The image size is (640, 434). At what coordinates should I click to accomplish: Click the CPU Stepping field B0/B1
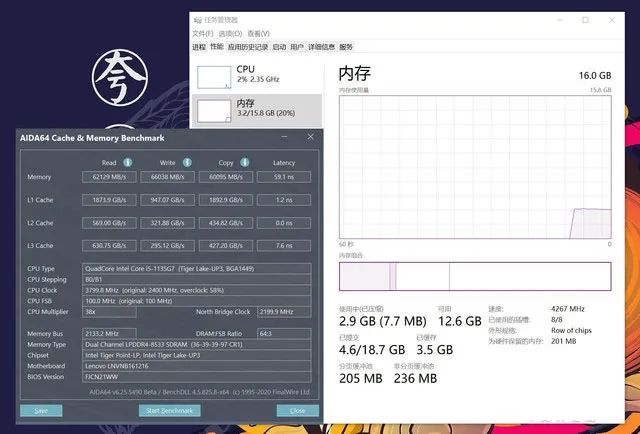pos(197,279)
